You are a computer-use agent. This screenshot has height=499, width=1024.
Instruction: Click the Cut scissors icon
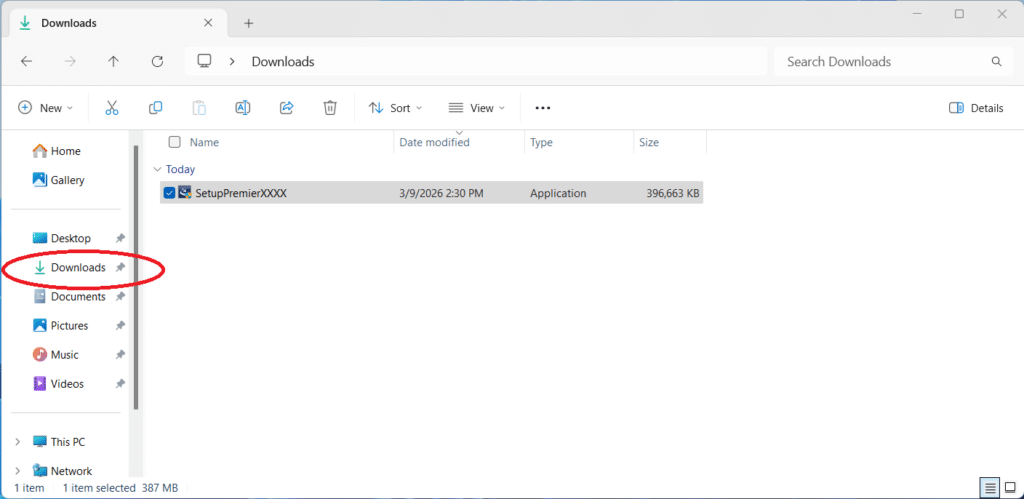click(x=112, y=108)
